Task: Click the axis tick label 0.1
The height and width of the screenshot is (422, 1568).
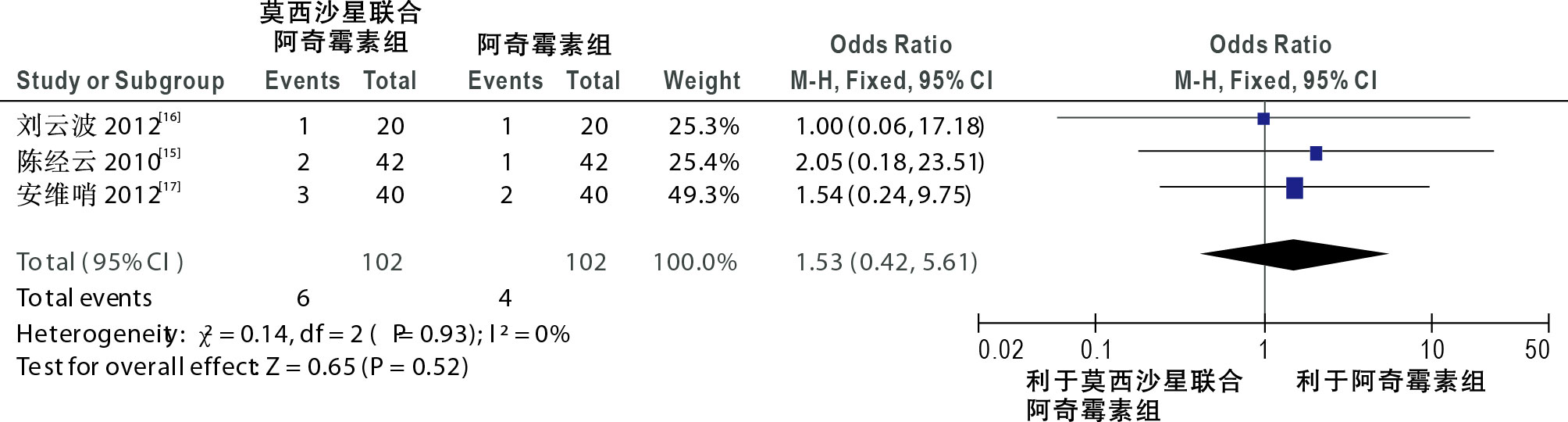Action: coord(1096,349)
